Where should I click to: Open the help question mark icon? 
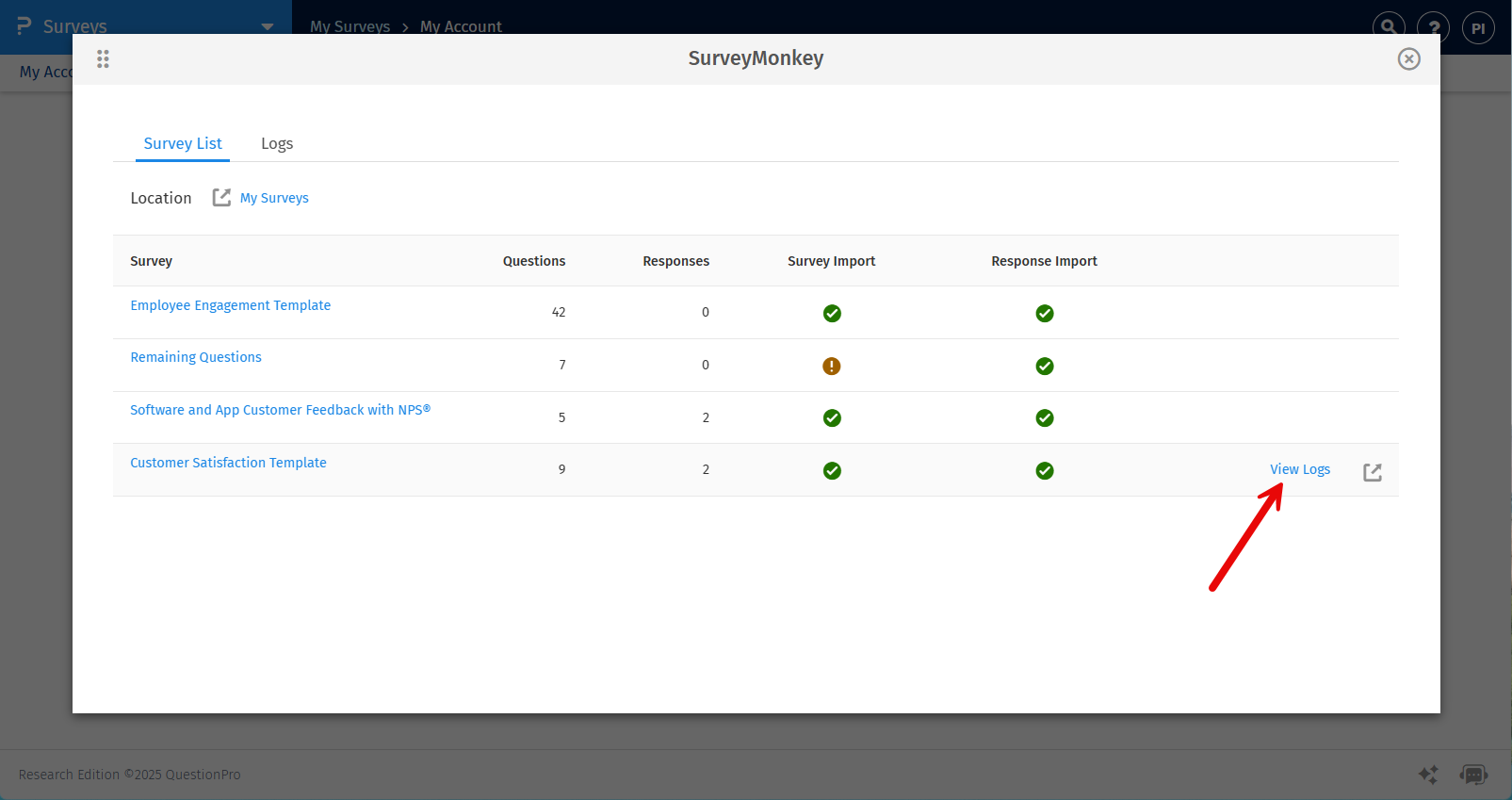(1433, 27)
